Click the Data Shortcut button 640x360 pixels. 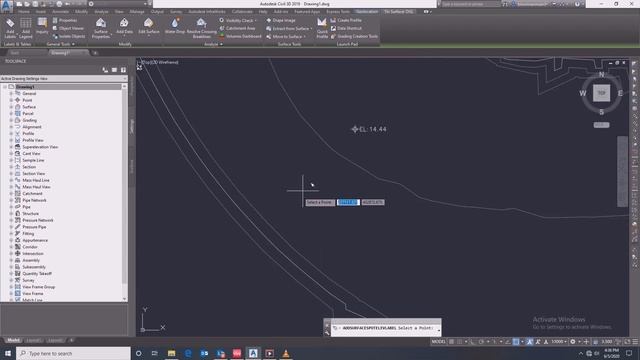[346, 28]
